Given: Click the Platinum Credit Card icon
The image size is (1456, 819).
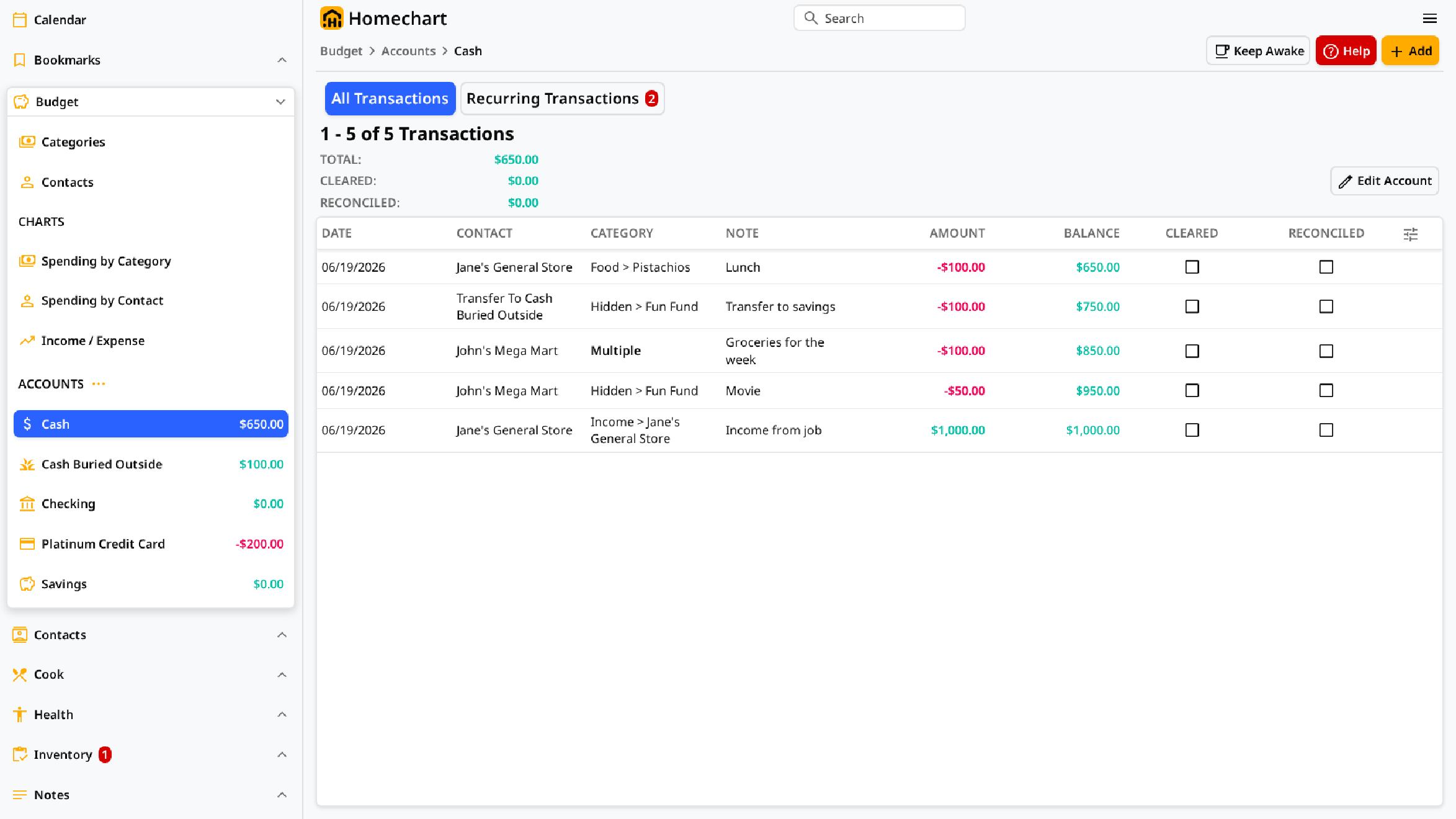Looking at the screenshot, I should (27, 544).
